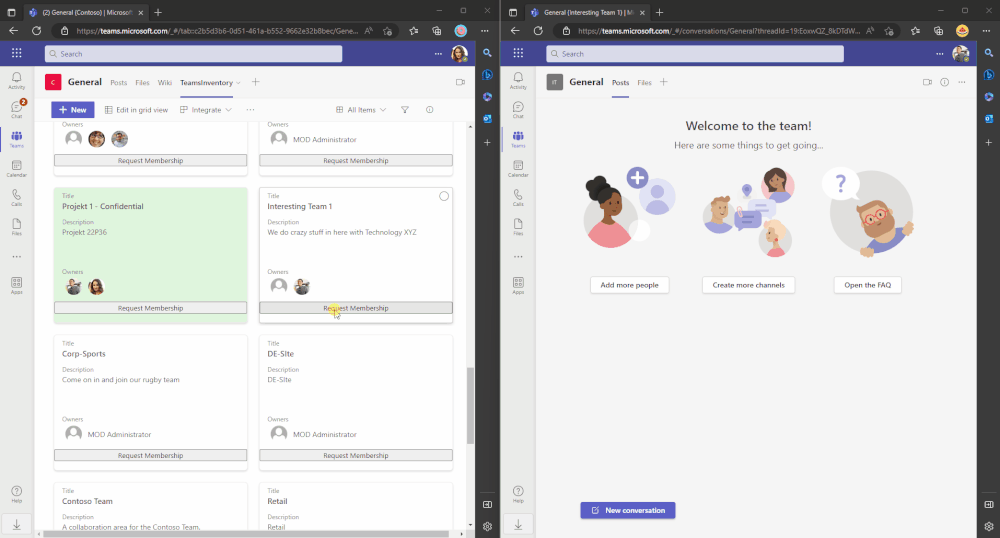Open the Edge sidebar search icon in left window
The image size is (1000, 538).
487,53
